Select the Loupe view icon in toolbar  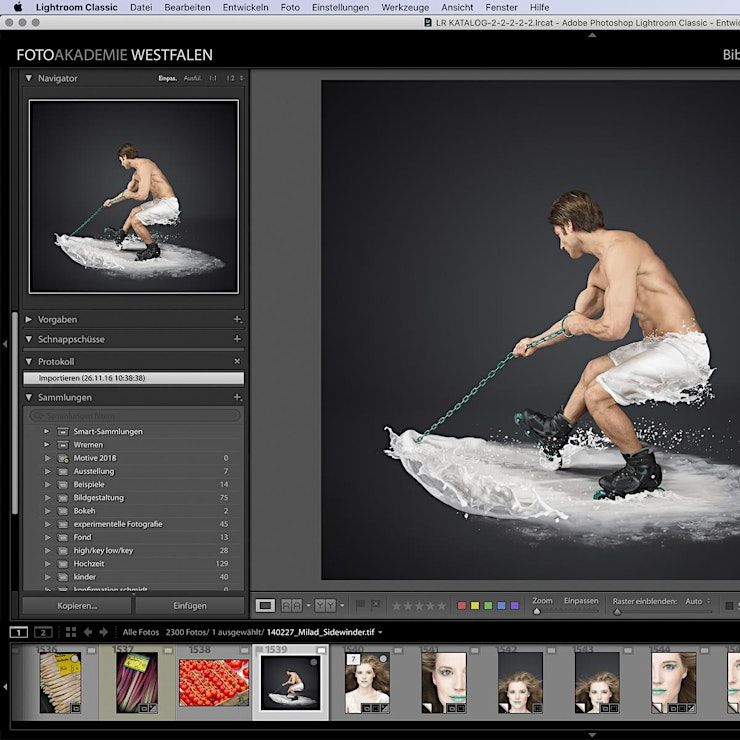tap(265, 605)
